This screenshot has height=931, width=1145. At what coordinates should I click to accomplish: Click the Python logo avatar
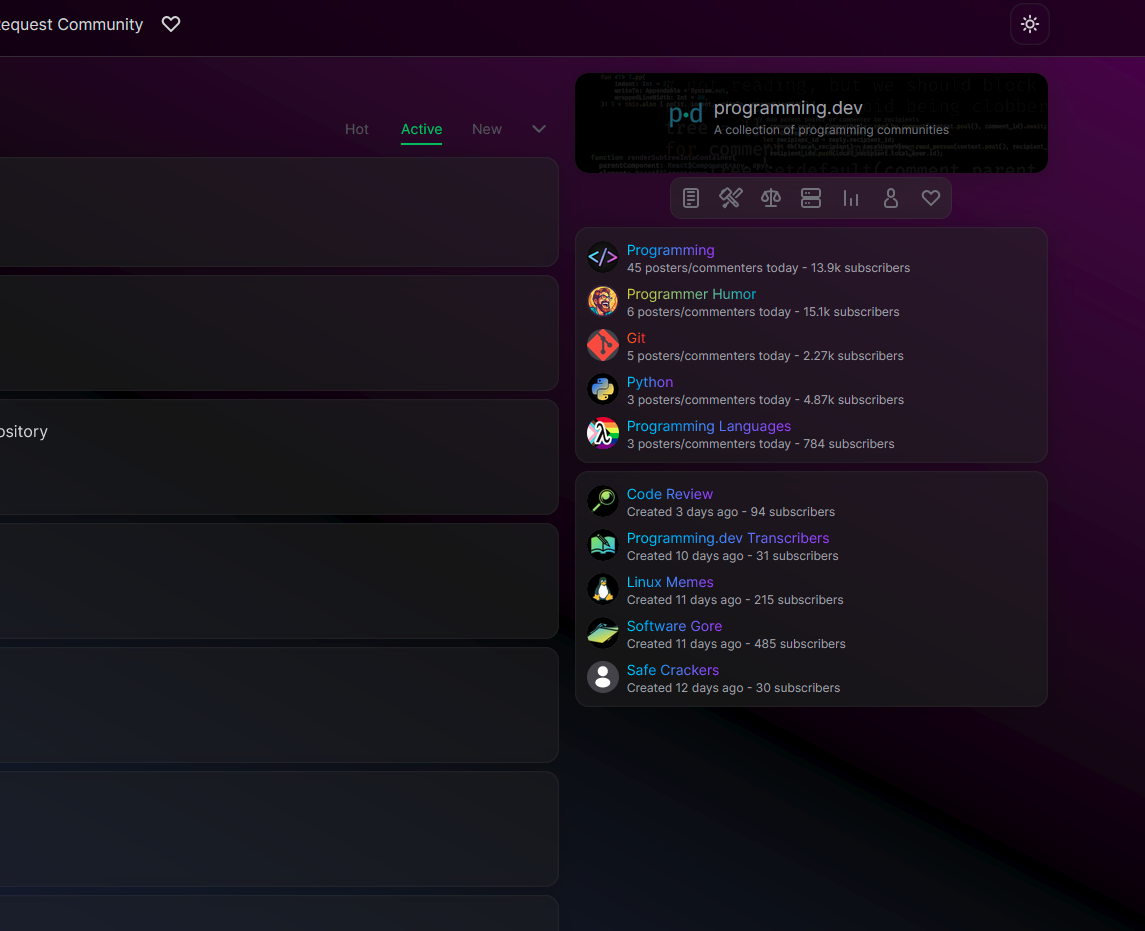[602, 389]
